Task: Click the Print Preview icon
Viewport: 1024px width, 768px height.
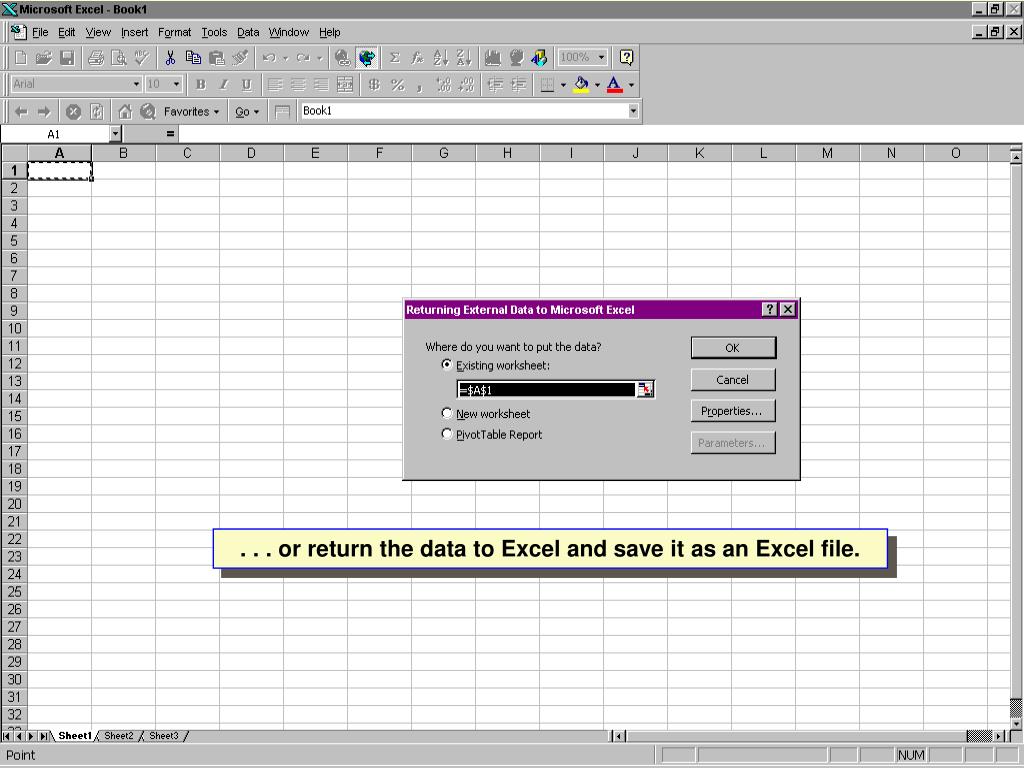Action: [x=118, y=57]
